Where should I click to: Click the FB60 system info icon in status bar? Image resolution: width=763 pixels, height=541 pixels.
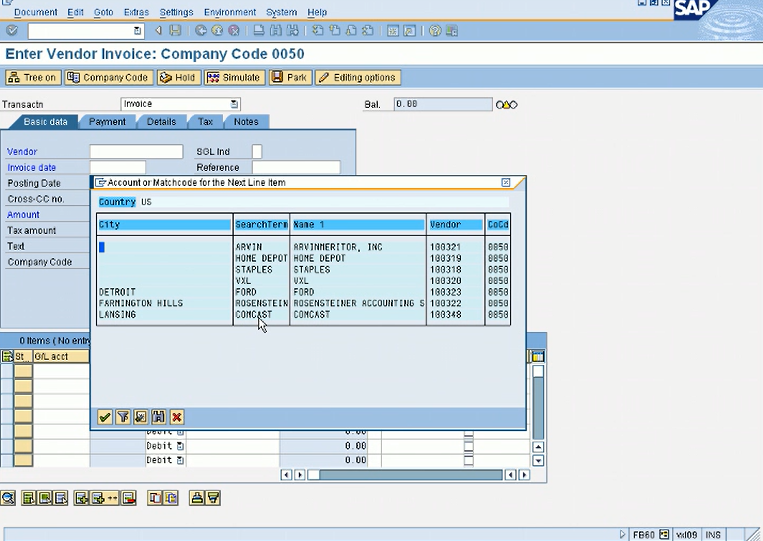point(664,534)
